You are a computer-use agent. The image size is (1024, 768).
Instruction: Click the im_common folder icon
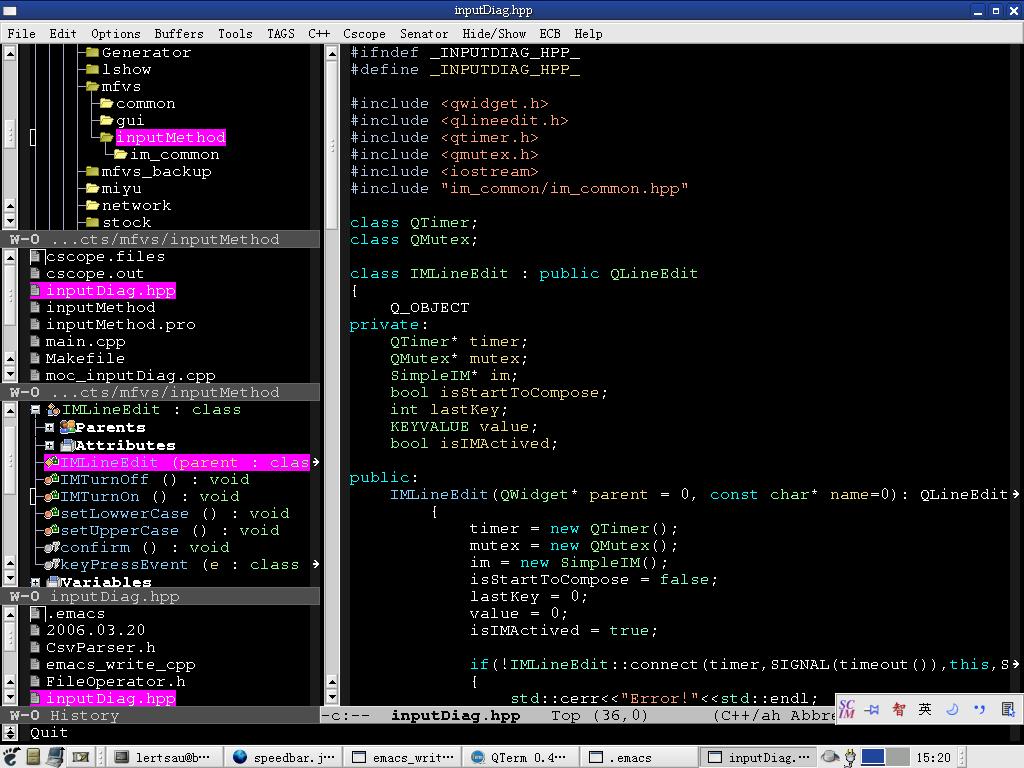(120, 154)
